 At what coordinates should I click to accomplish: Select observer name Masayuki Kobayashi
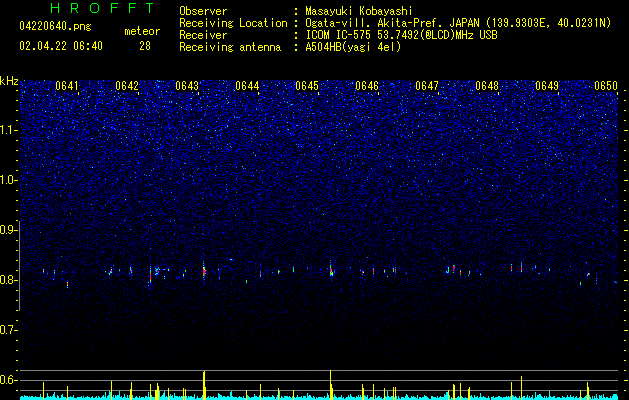[359, 11]
